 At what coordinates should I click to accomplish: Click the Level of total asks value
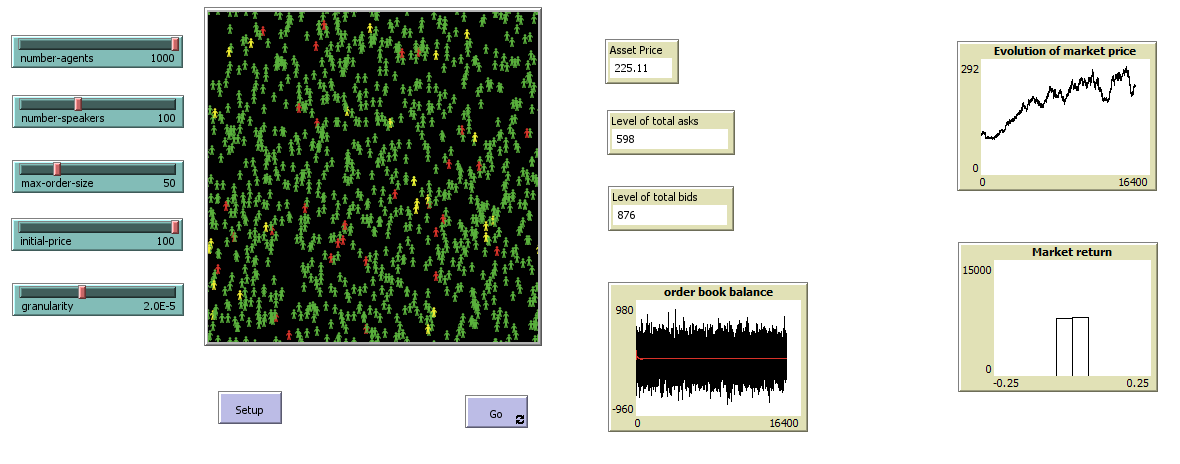tap(668, 139)
